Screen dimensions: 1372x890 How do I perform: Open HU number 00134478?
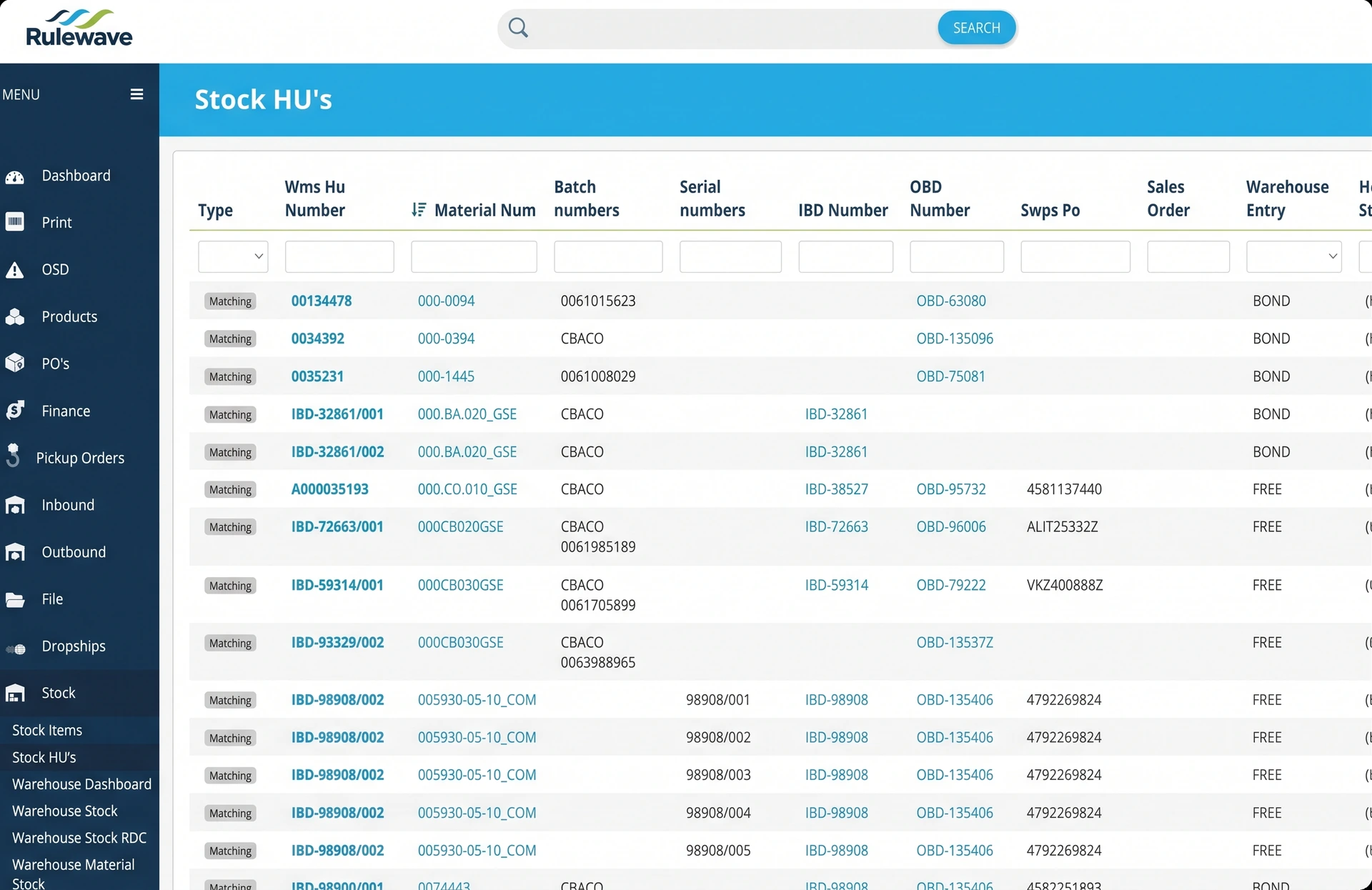point(322,301)
